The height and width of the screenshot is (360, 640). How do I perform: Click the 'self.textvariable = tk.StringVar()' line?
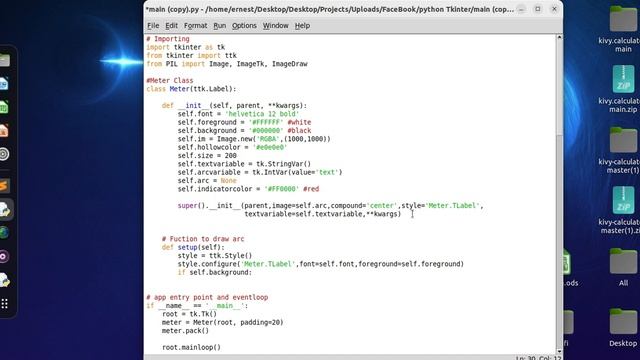point(244,164)
